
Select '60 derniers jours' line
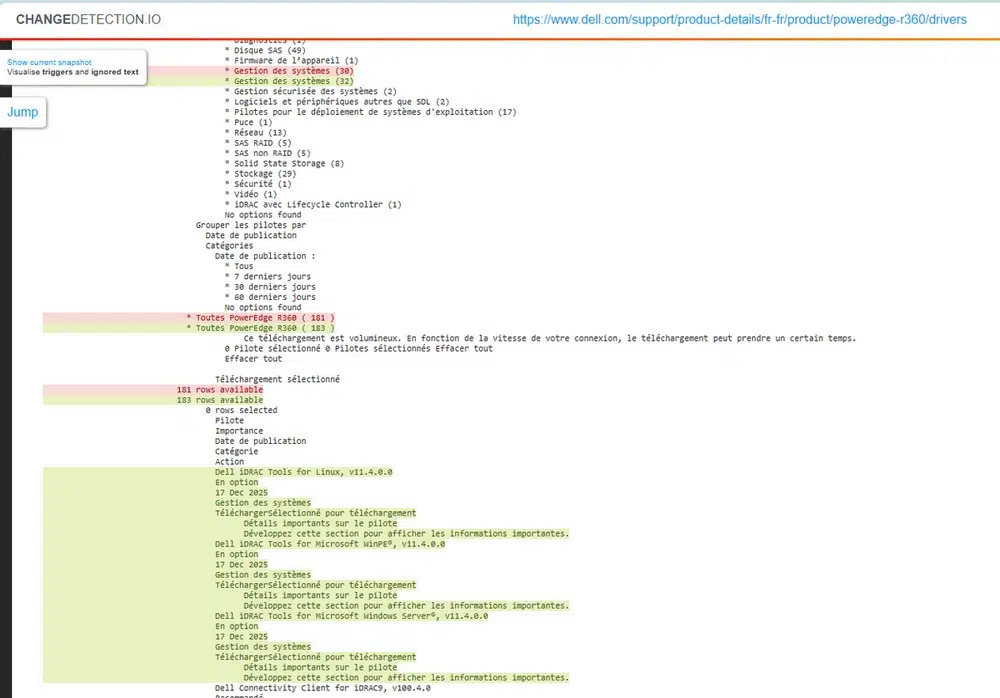tap(270, 297)
